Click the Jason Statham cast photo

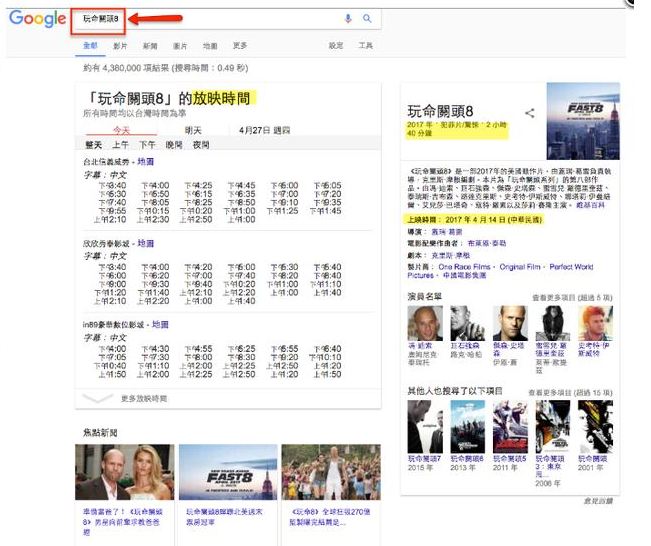click(x=510, y=323)
